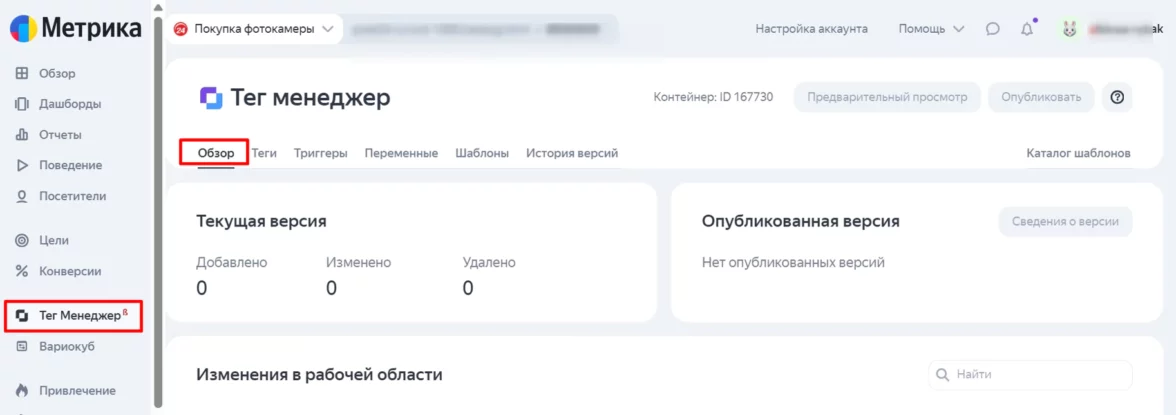
Task: Open Посетители via its person icon
Action: tap(22, 196)
